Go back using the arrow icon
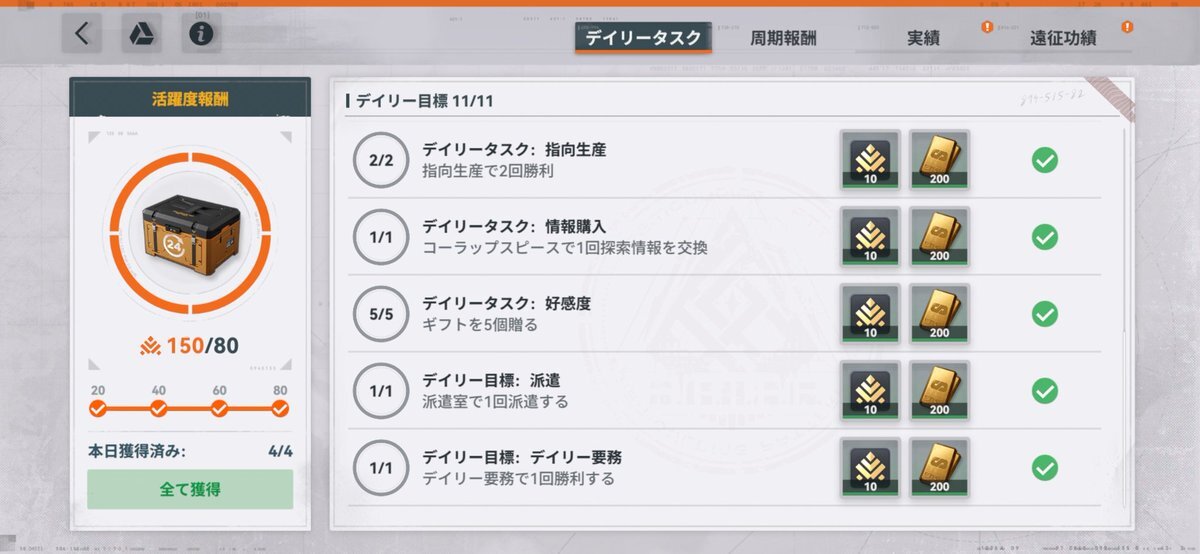This screenshot has width=1200, height=554. click(x=82, y=34)
